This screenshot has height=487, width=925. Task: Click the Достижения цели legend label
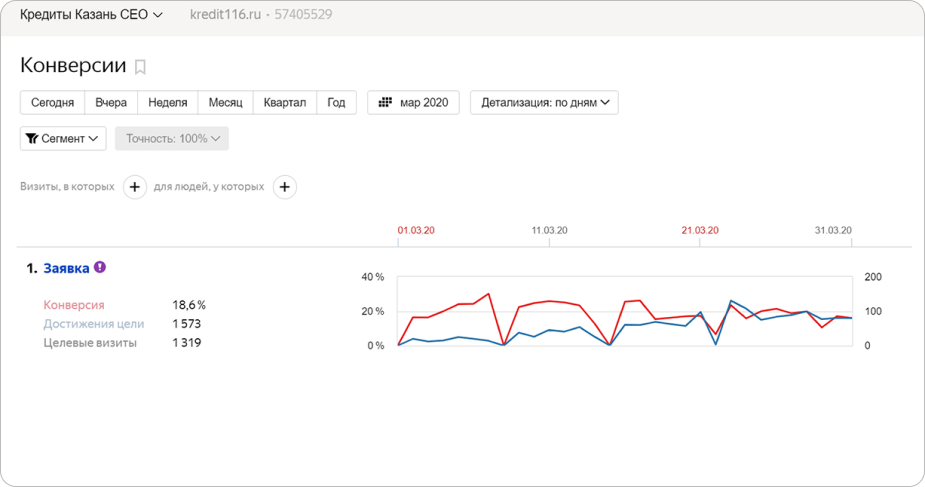click(x=94, y=324)
